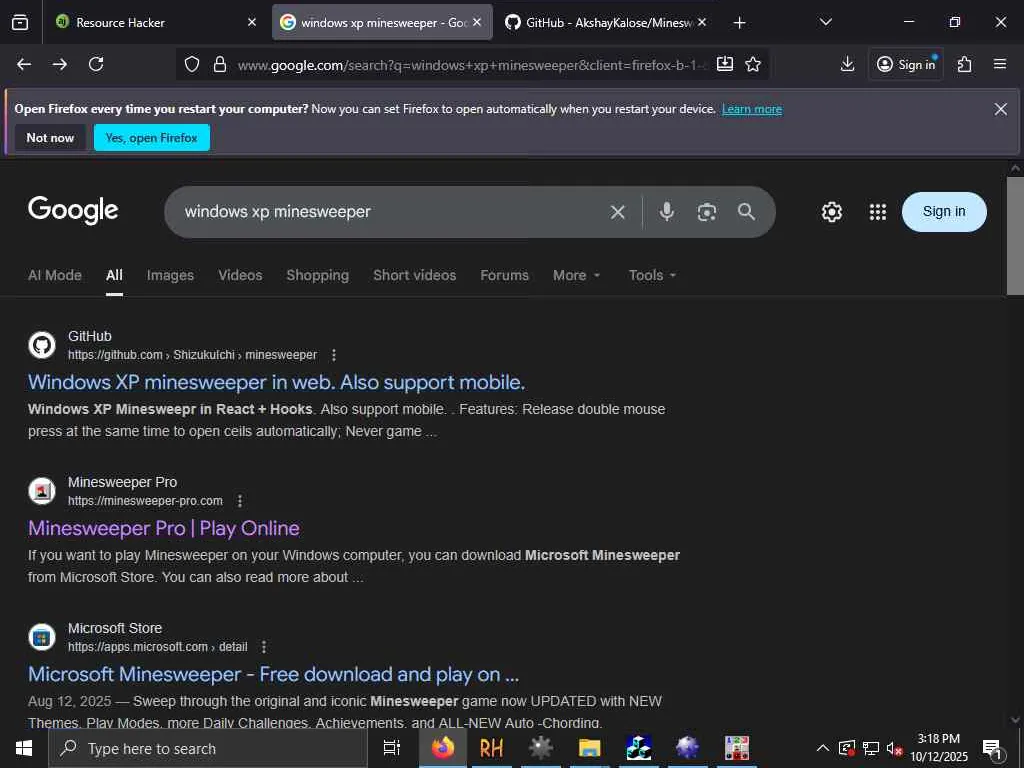Click the Google search input field
This screenshot has height=768, width=1024.
pos(392,212)
